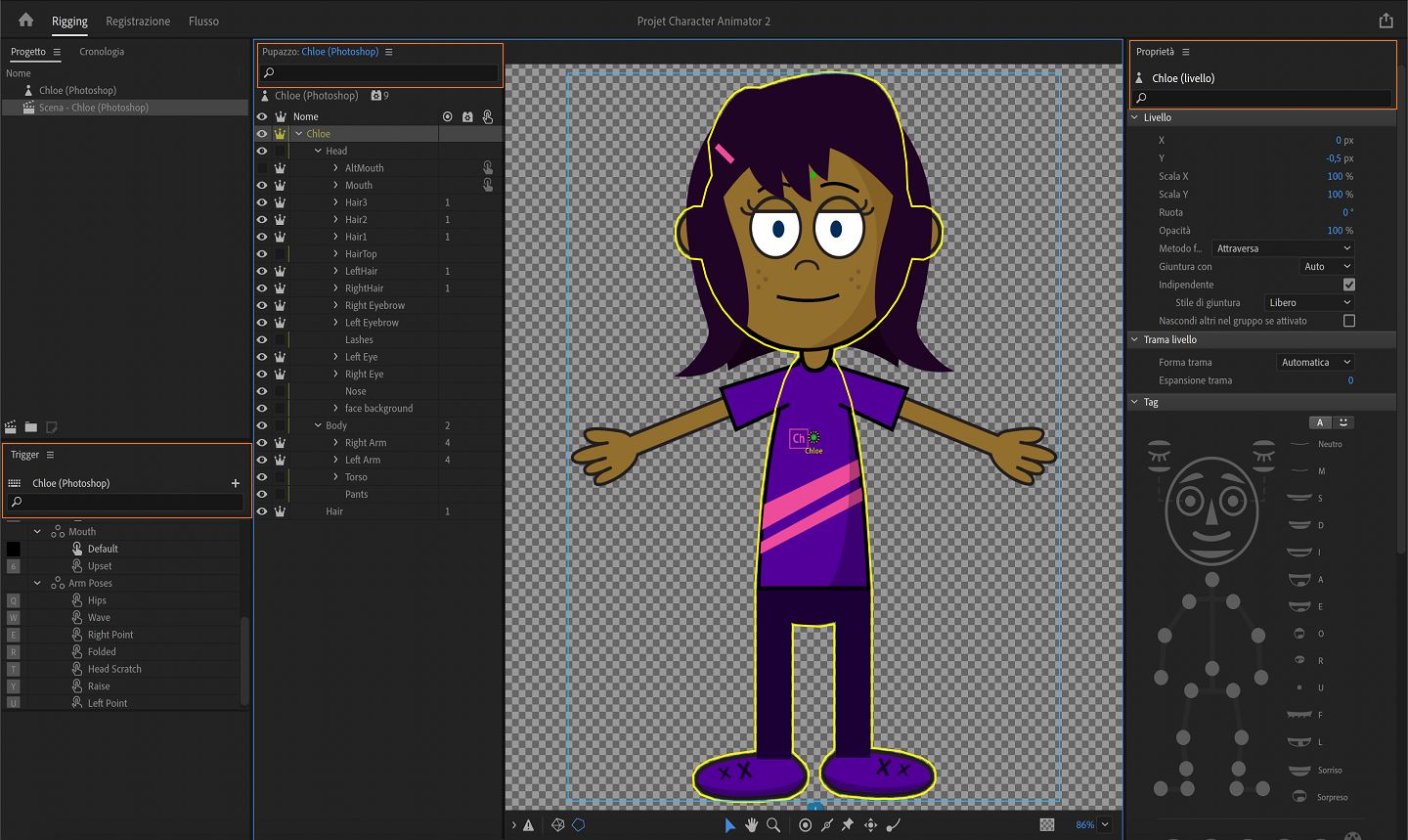Click the keyboard layout icon in Trigger panel
Image resolution: width=1408 pixels, height=840 pixels.
(15, 483)
